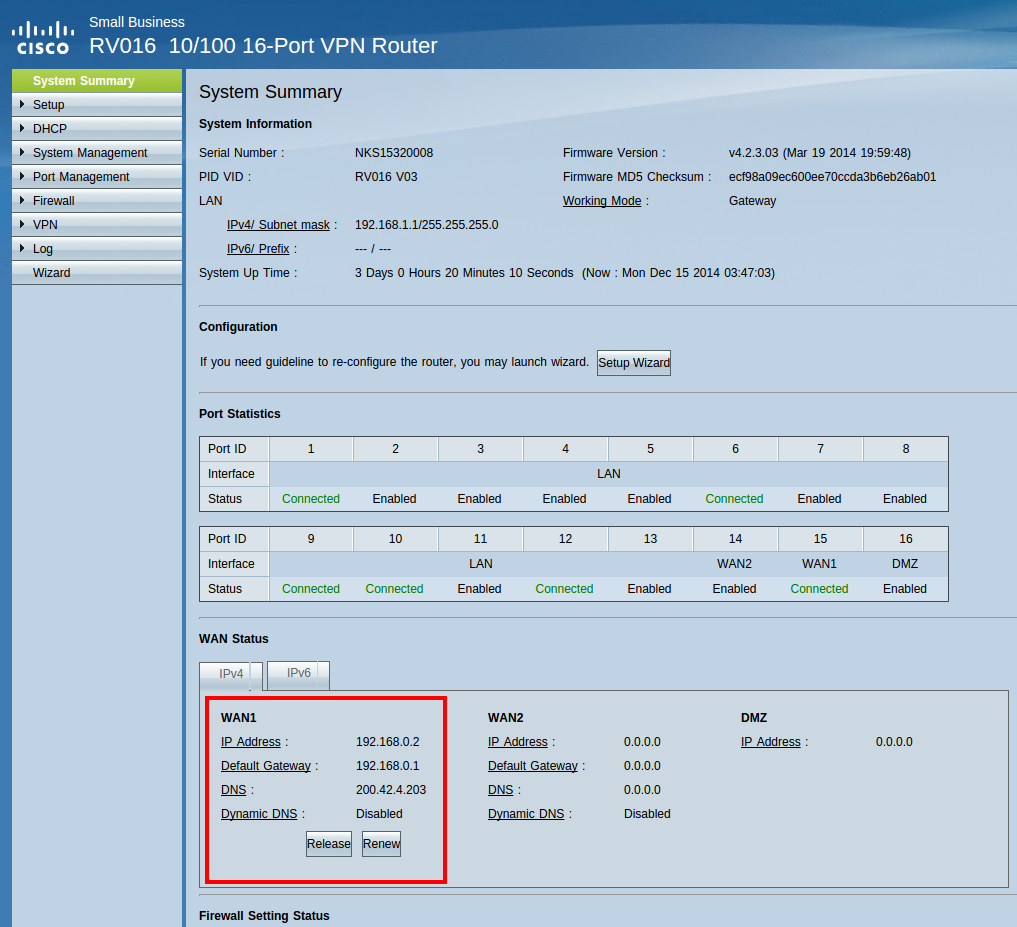Expand the System Management arrow
This screenshot has width=1017, height=927.
pyautogui.click(x=22, y=152)
